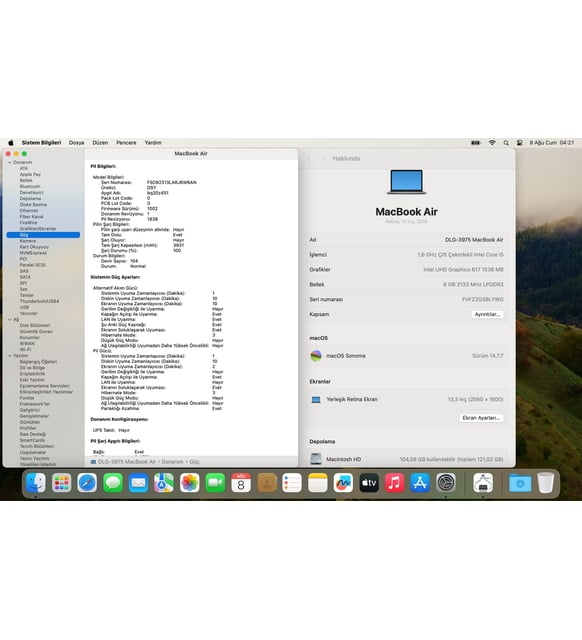Launch Apple TV from the Dock
The width and height of the screenshot is (582, 640).
tap(369, 483)
